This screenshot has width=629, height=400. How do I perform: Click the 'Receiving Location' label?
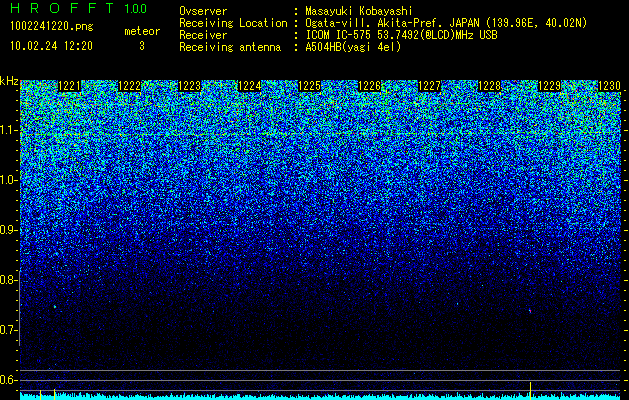pyautogui.click(x=233, y=23)
